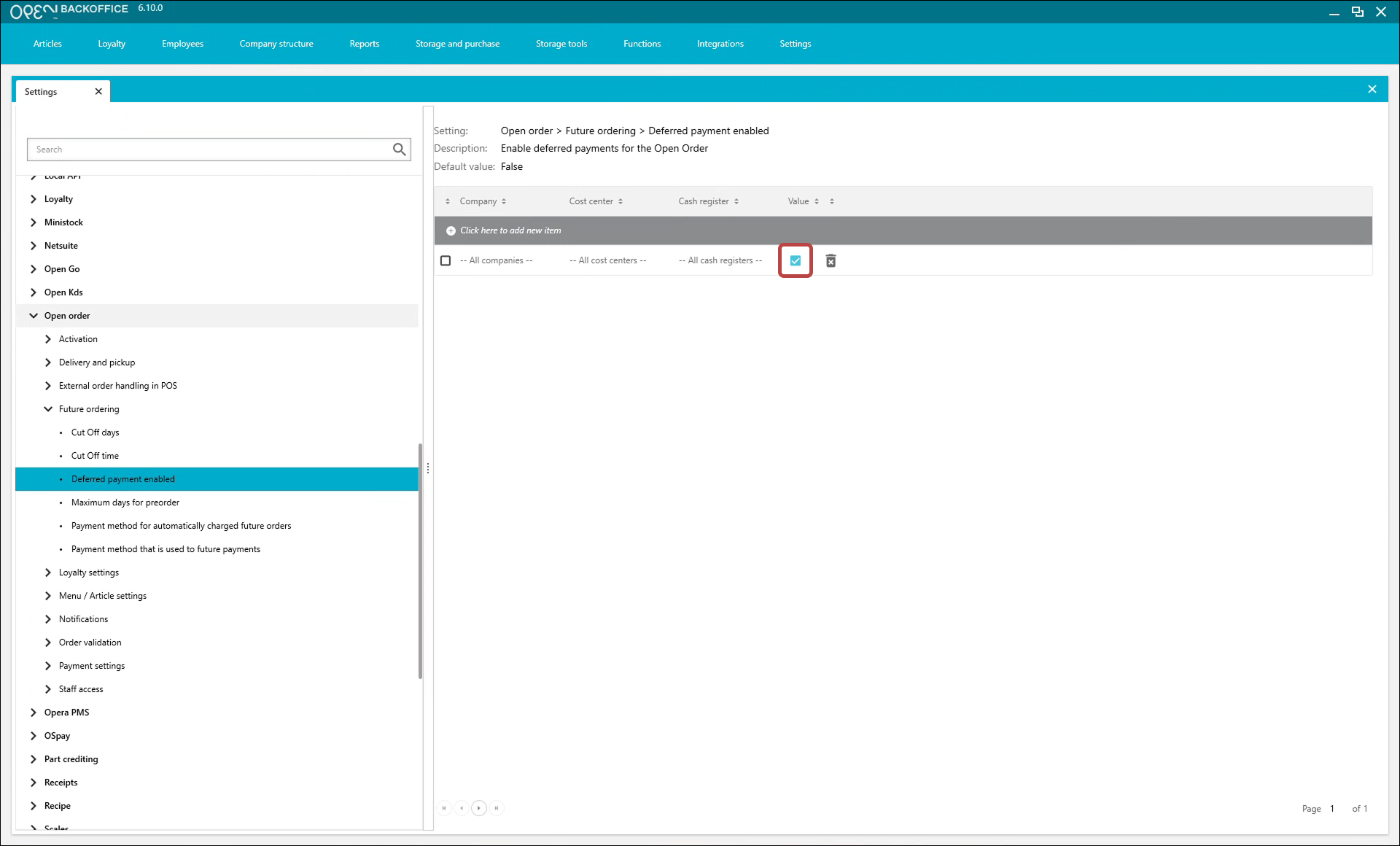Expand the Receipts node
This screenshot has height=846, width=1400.
click(34, 783)
